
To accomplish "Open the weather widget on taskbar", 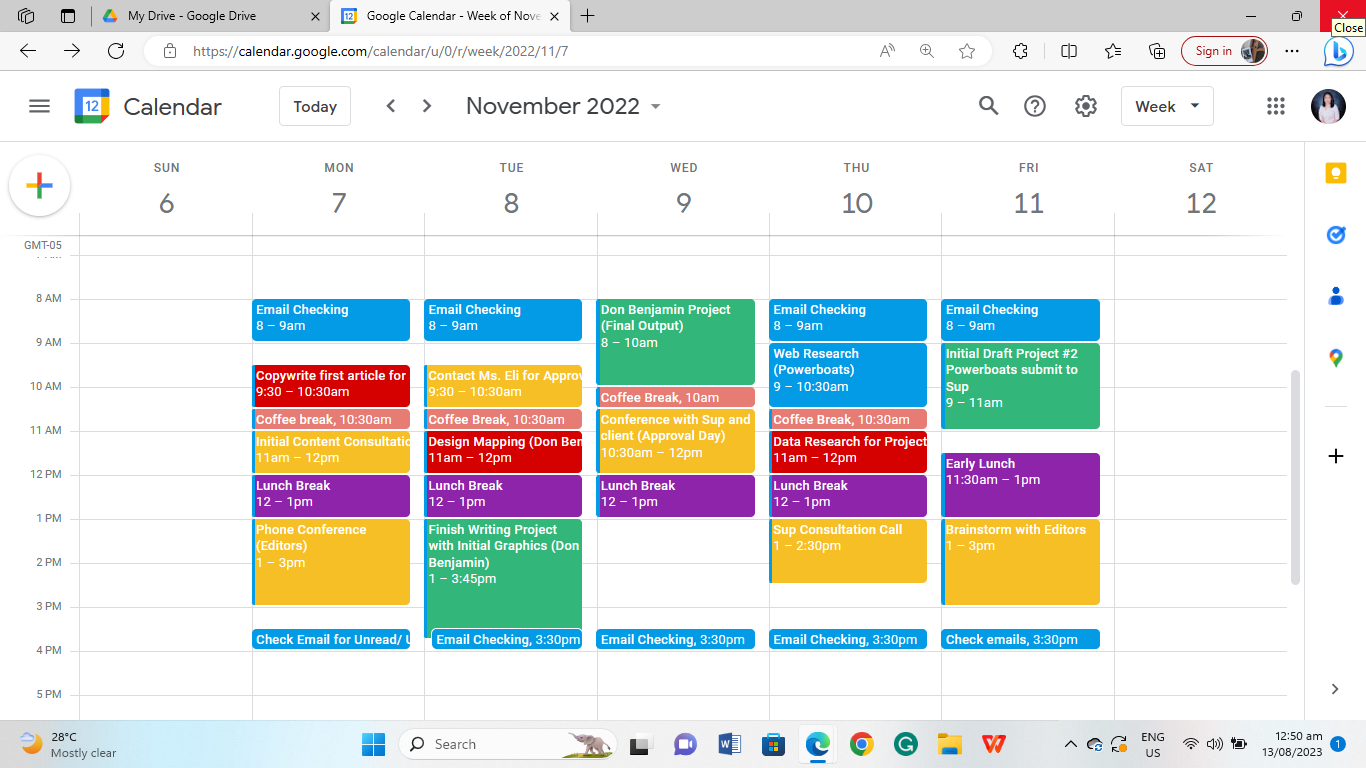I will [x=69, y=744].
